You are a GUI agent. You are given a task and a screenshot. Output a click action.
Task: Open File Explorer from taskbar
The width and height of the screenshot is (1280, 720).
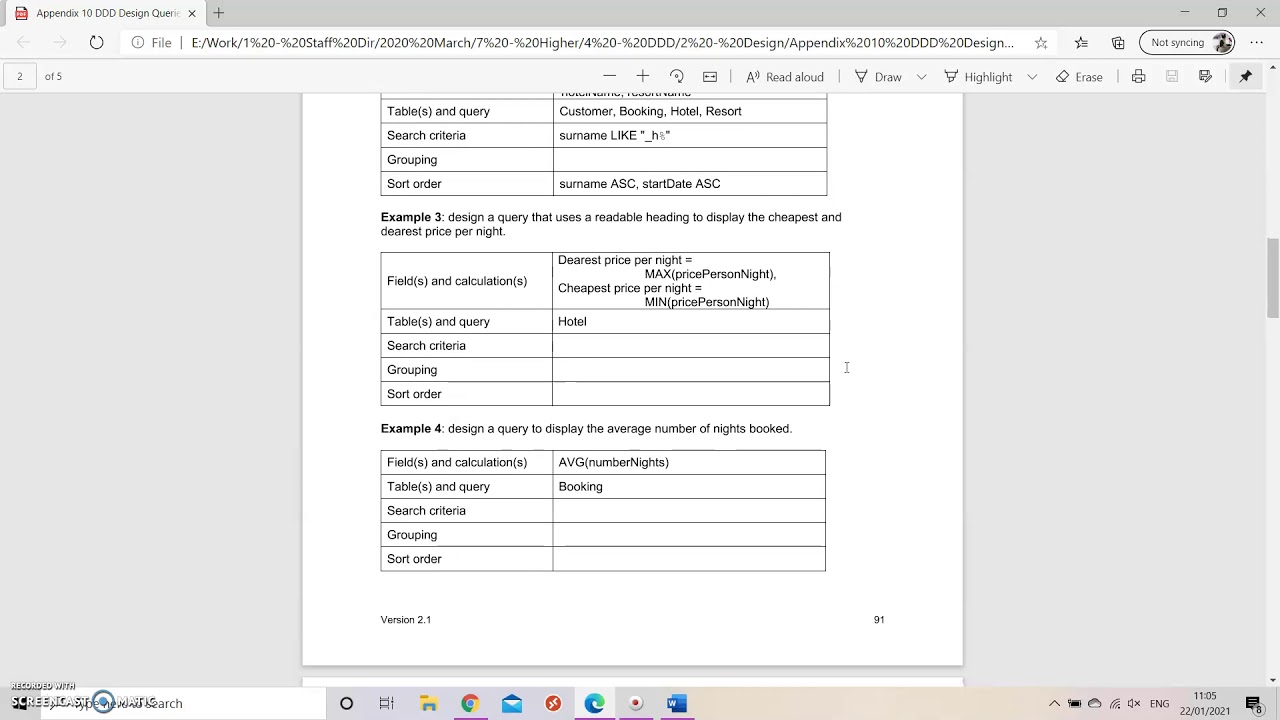(x=428, y=704)
